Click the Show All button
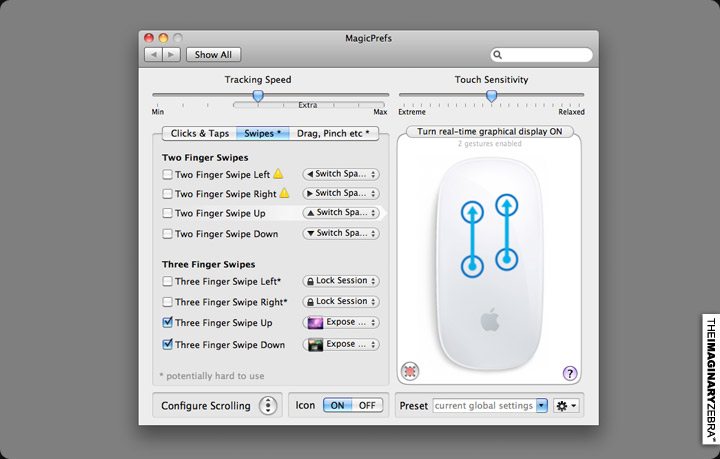Screen dimensions: 720x459 point(213,55)
